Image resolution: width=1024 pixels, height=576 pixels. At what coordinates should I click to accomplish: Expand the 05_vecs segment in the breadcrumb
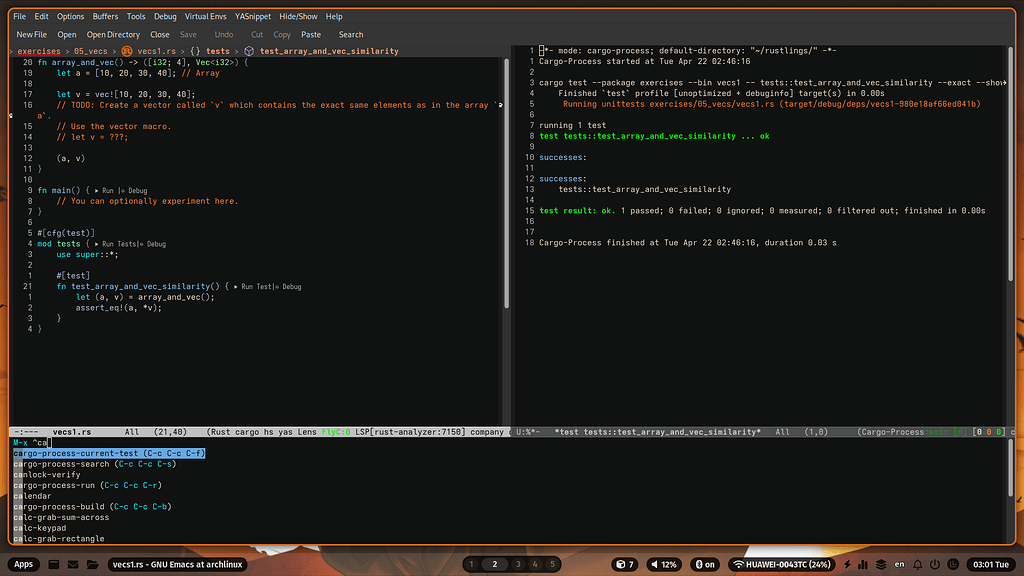pyautogui.click(x=92, y=50)
